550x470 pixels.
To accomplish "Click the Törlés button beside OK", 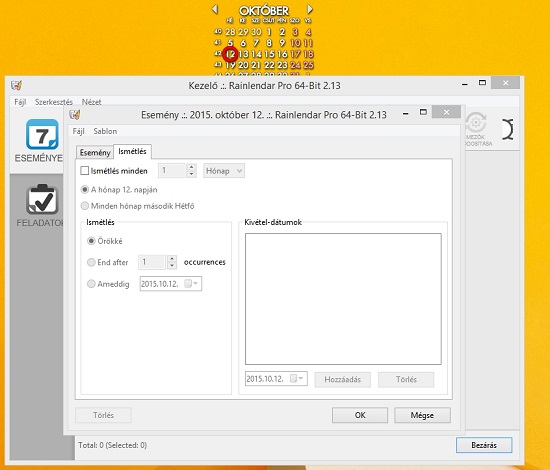I will pyautogui.click(x=103, y=415).
